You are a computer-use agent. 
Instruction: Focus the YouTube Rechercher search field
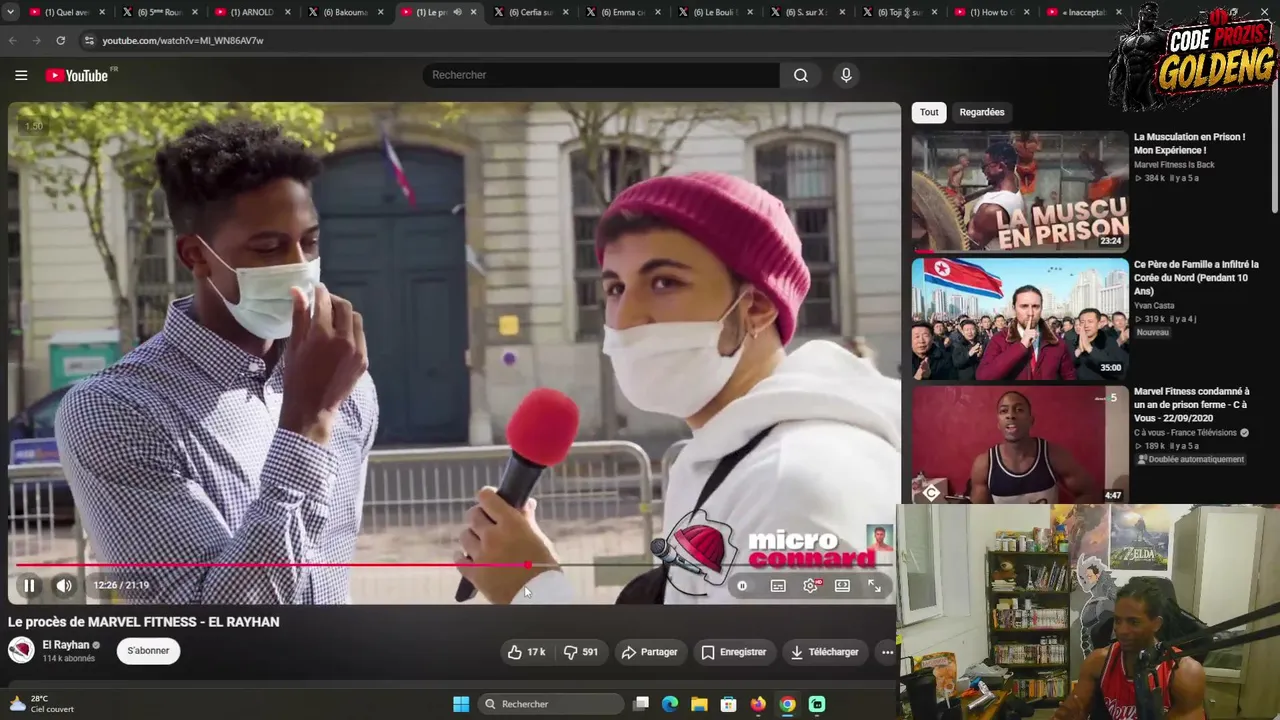(x=601, y=75)
